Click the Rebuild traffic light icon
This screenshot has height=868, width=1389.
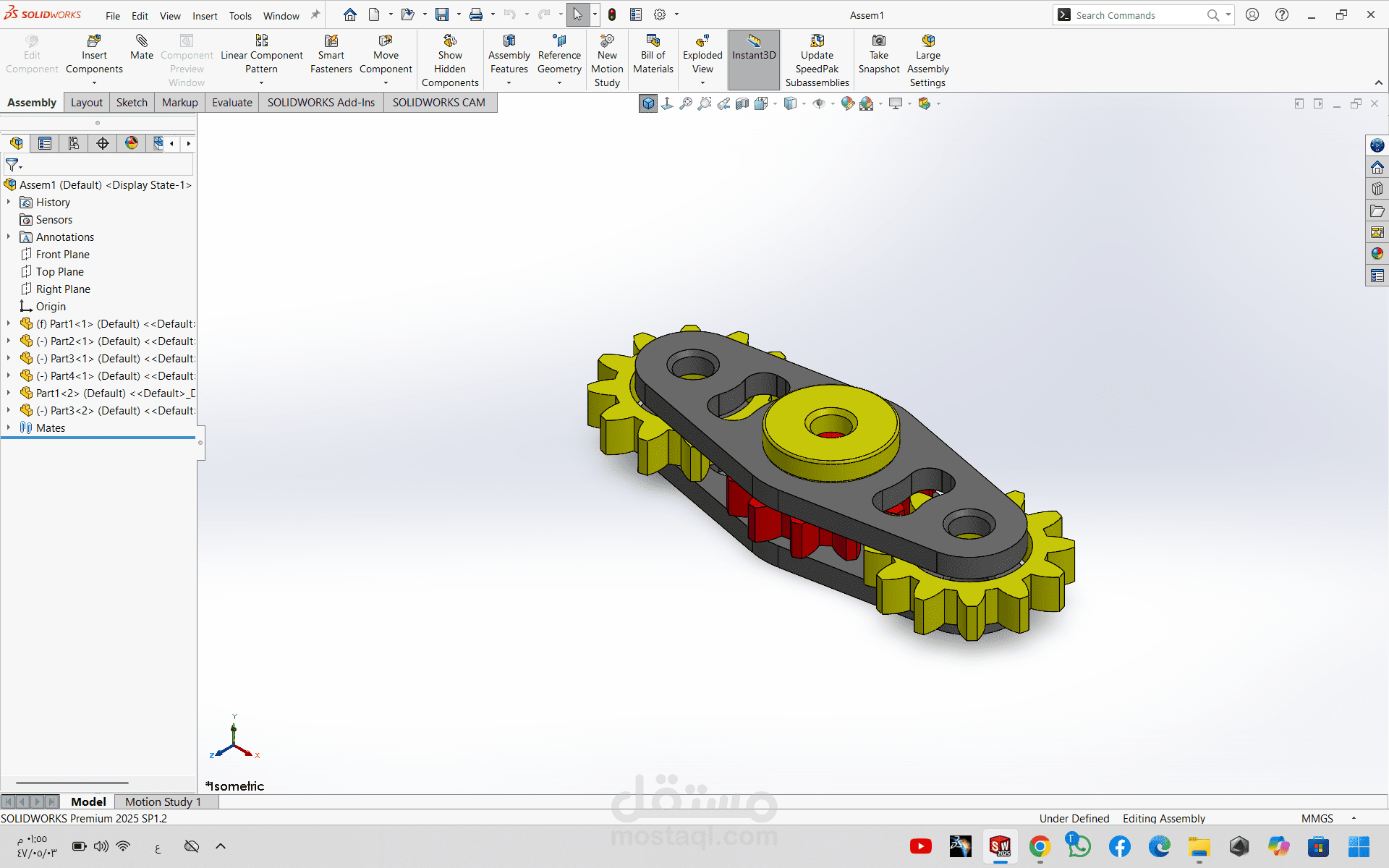click(612, 14)
